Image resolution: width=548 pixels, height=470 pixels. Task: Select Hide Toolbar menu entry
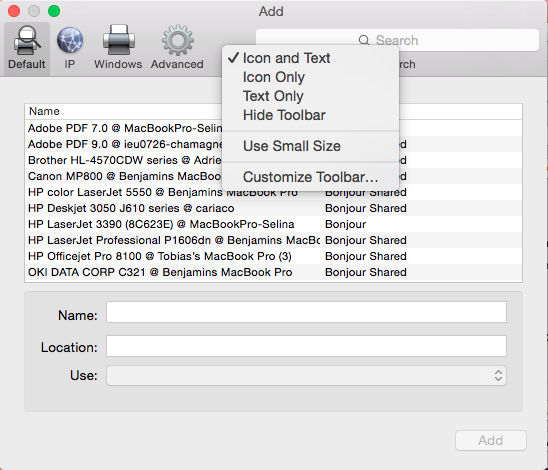310,115
